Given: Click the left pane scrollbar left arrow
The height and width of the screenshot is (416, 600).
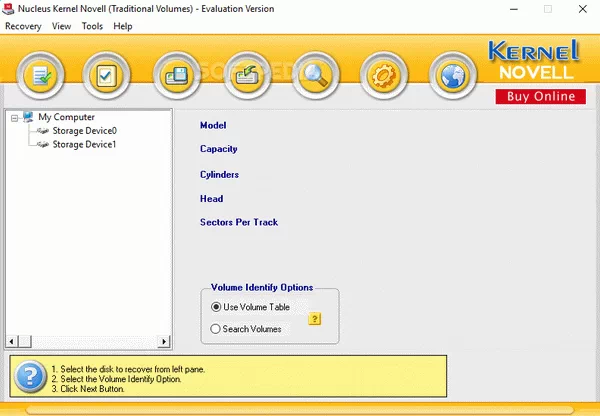Looking at the screenshot, I should pos(11,341).
